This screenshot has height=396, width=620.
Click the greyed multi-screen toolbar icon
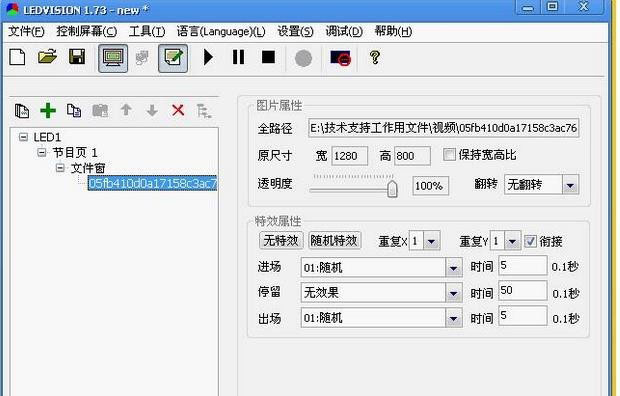[x=142, y=58]
